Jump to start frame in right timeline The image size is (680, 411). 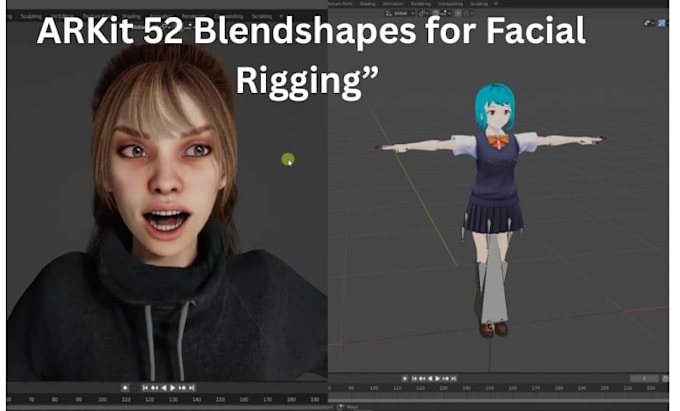[x=414, y=378]
